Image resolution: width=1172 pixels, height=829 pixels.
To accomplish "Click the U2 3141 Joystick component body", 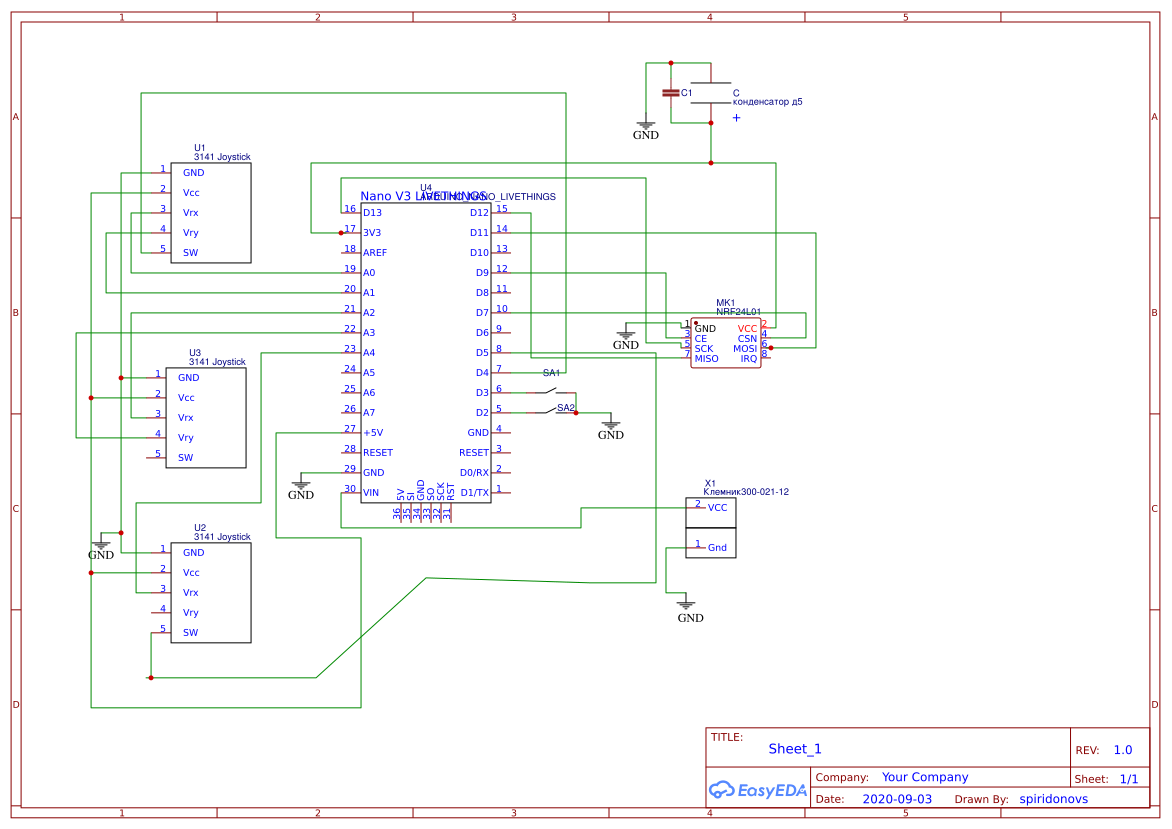I will 210,593.
